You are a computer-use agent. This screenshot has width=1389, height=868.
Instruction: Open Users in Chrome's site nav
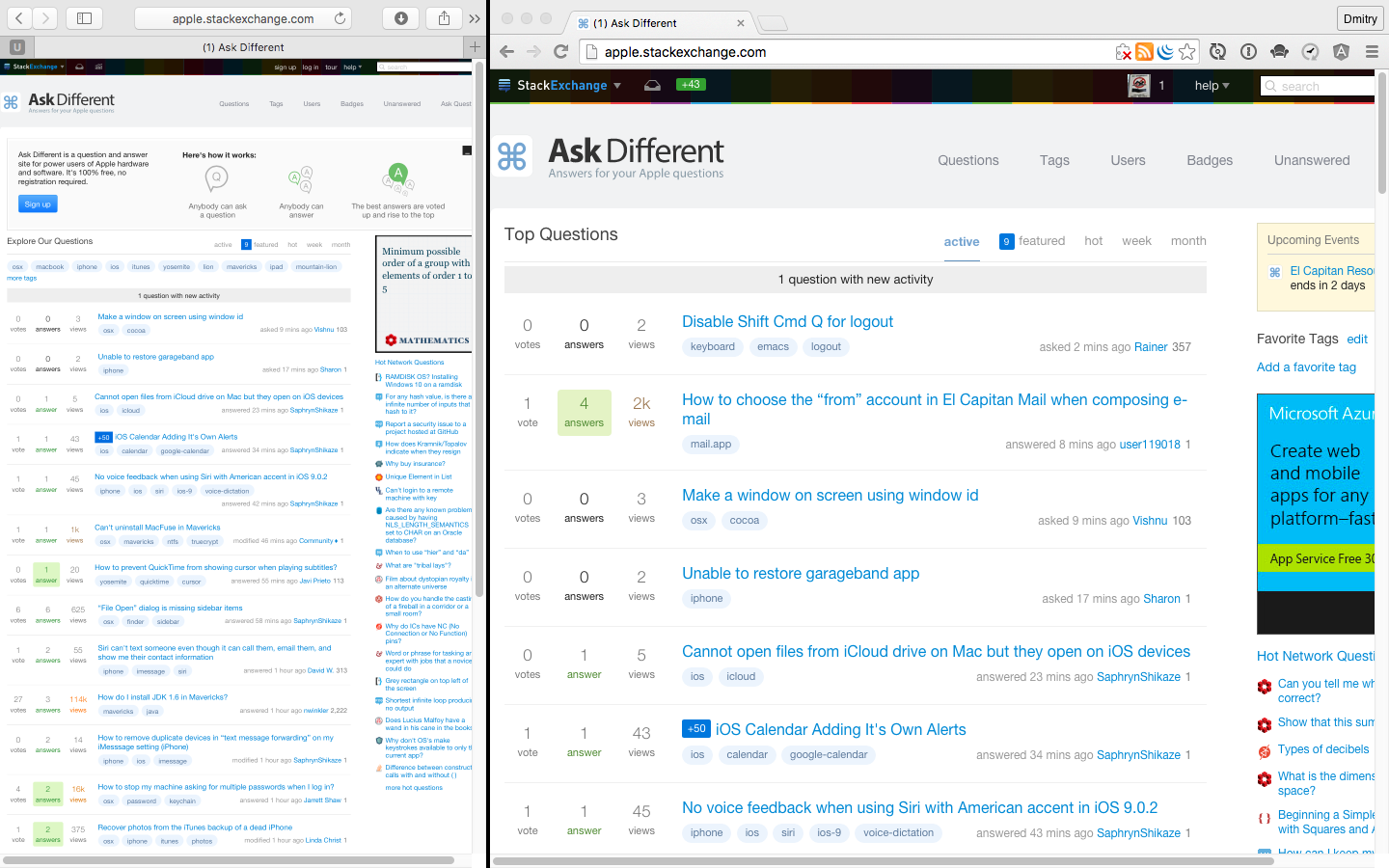click(1128, 160)
